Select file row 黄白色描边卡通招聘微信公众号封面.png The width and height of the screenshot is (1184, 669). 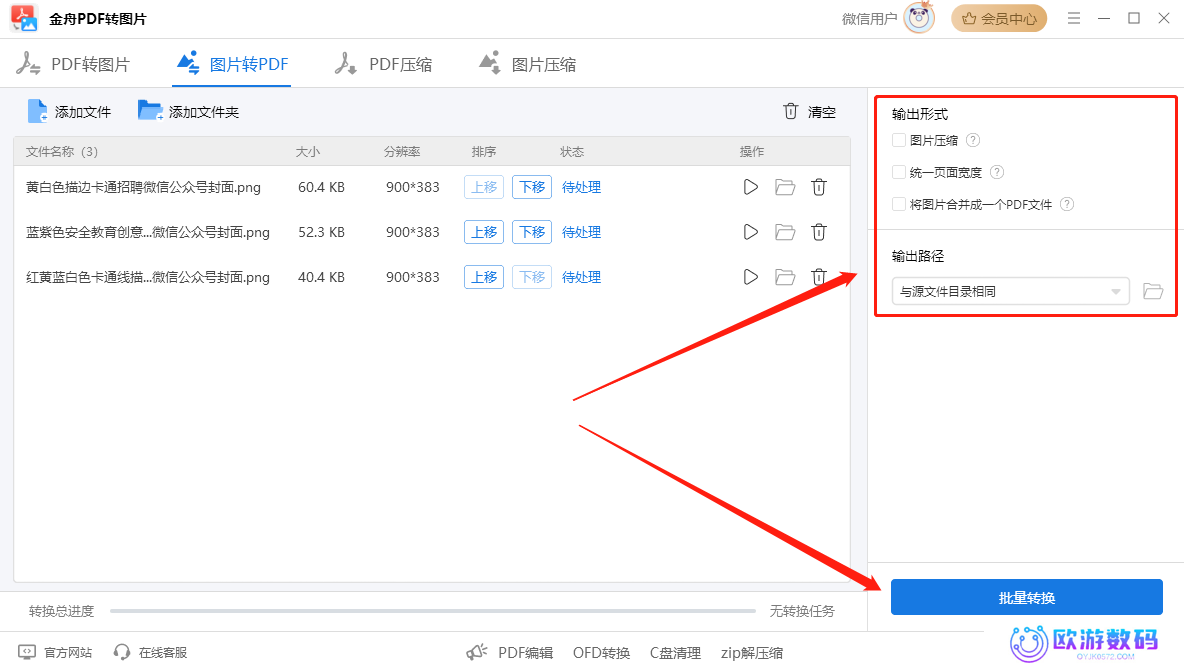click(432, 187)
